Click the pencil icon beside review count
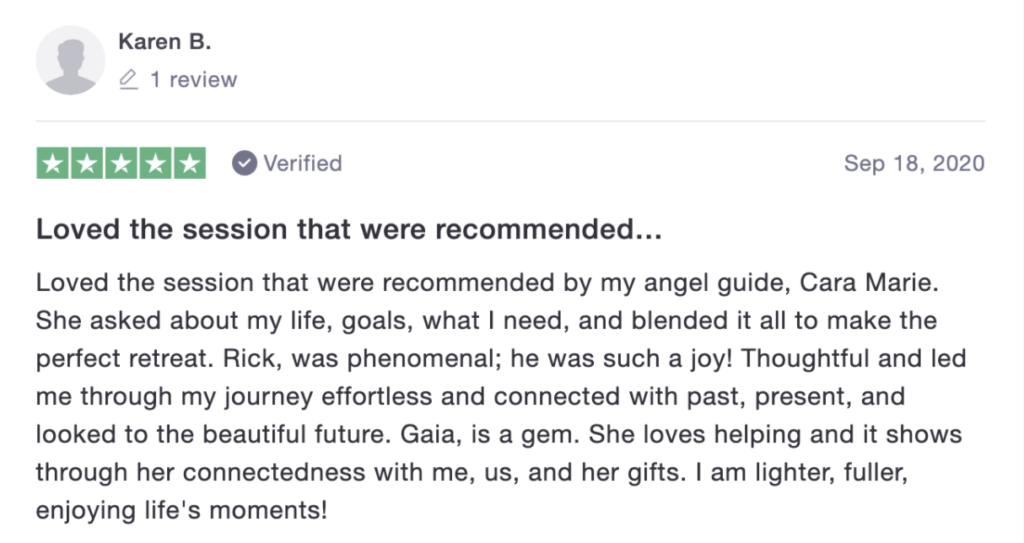 (128, 79)
